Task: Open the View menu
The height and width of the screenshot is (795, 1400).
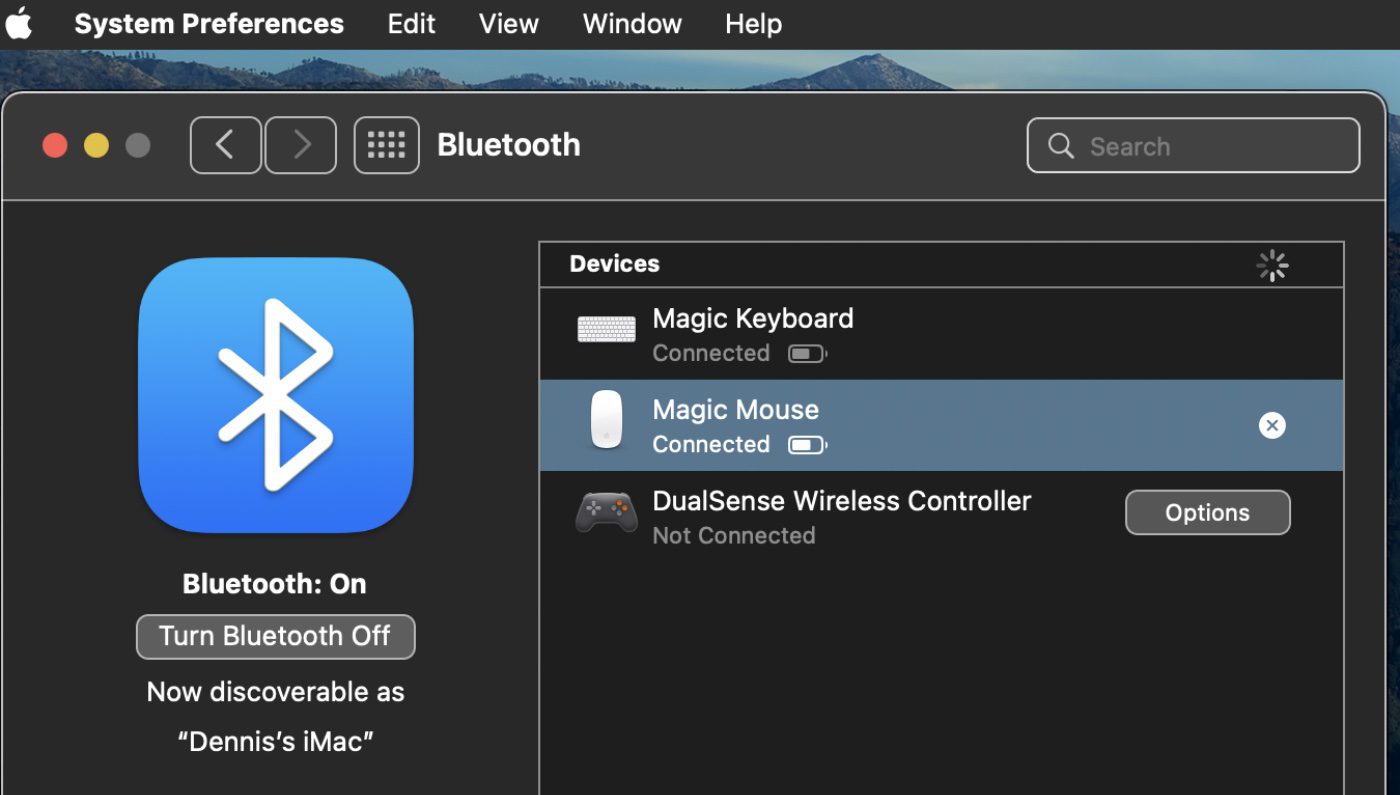Action: coord(508,24)
